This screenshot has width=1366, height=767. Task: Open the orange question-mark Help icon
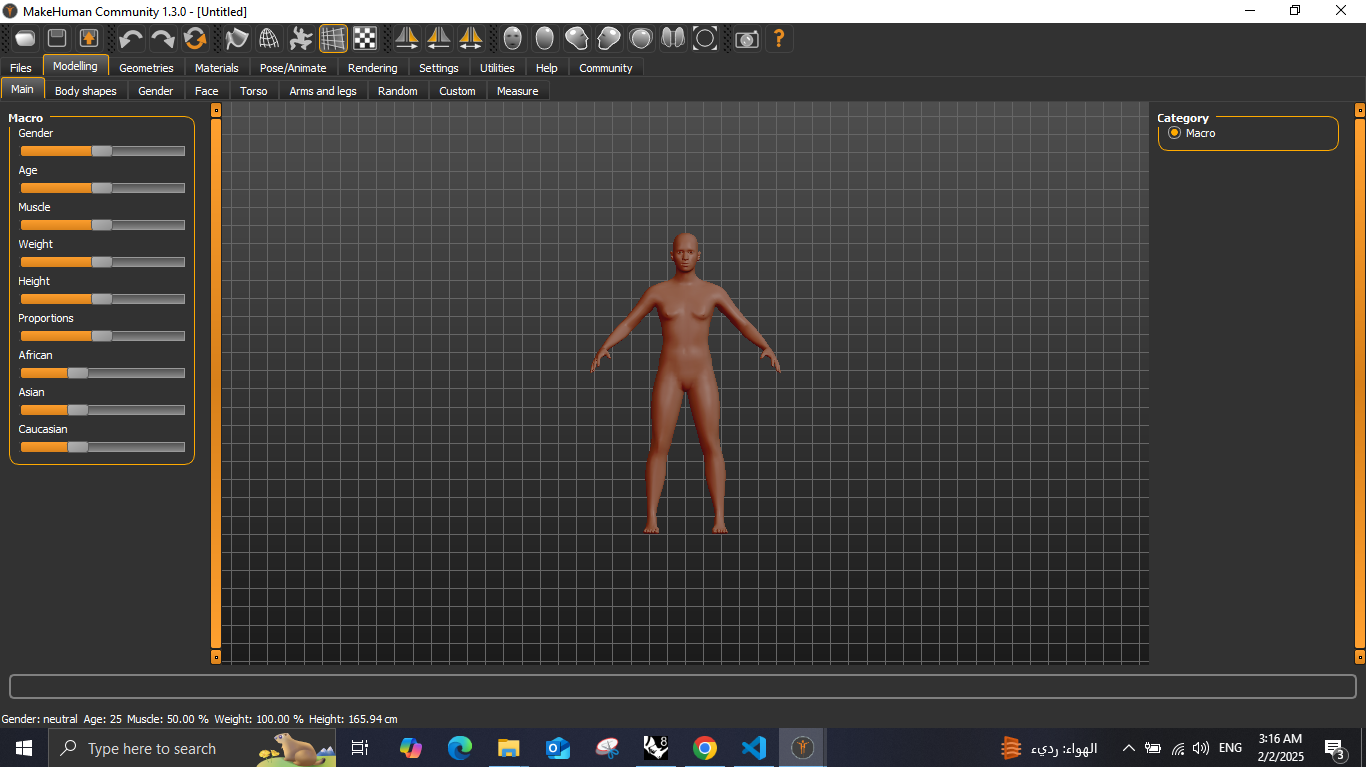click(779, 39)
